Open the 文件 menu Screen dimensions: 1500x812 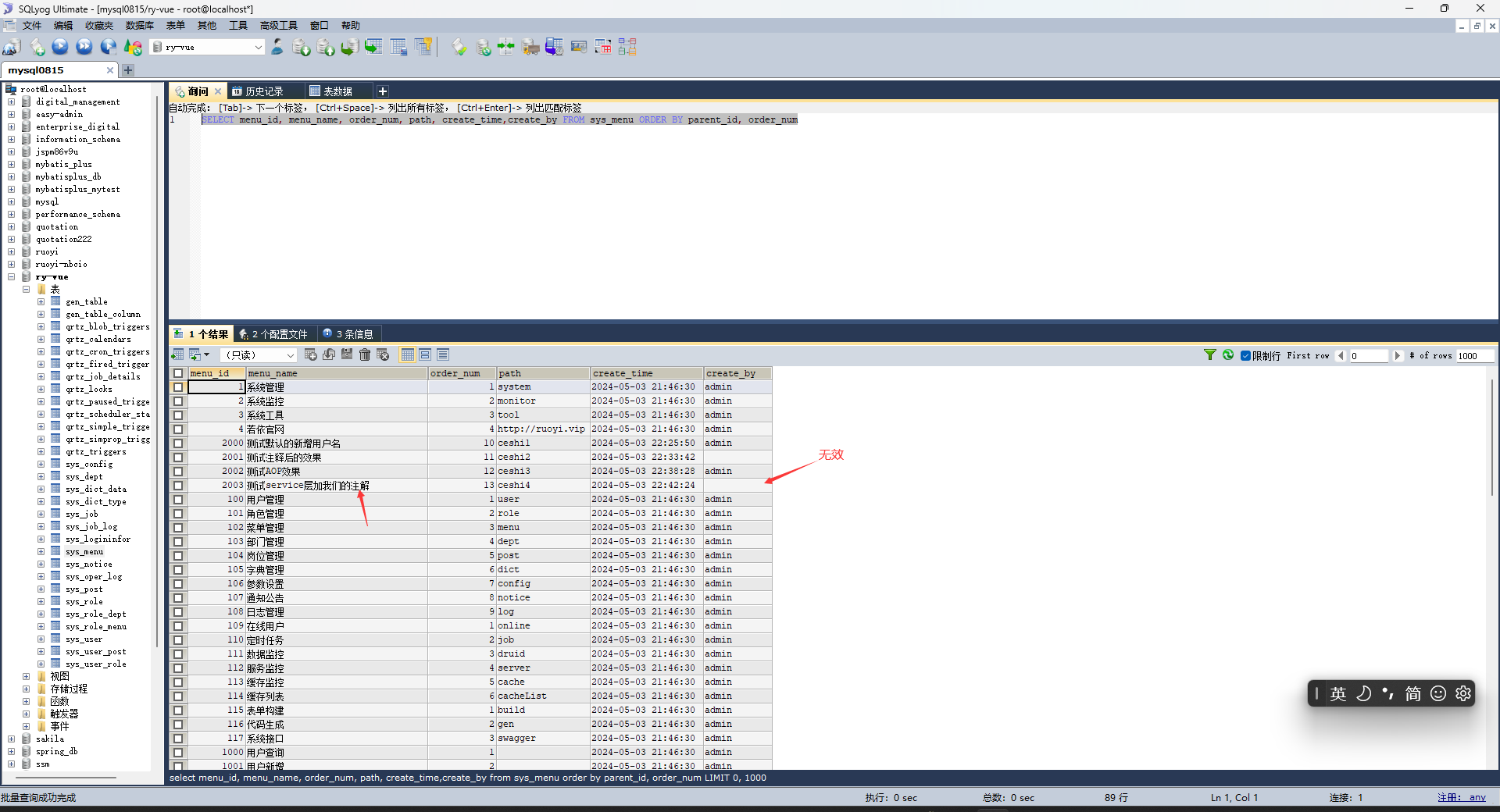32,26
